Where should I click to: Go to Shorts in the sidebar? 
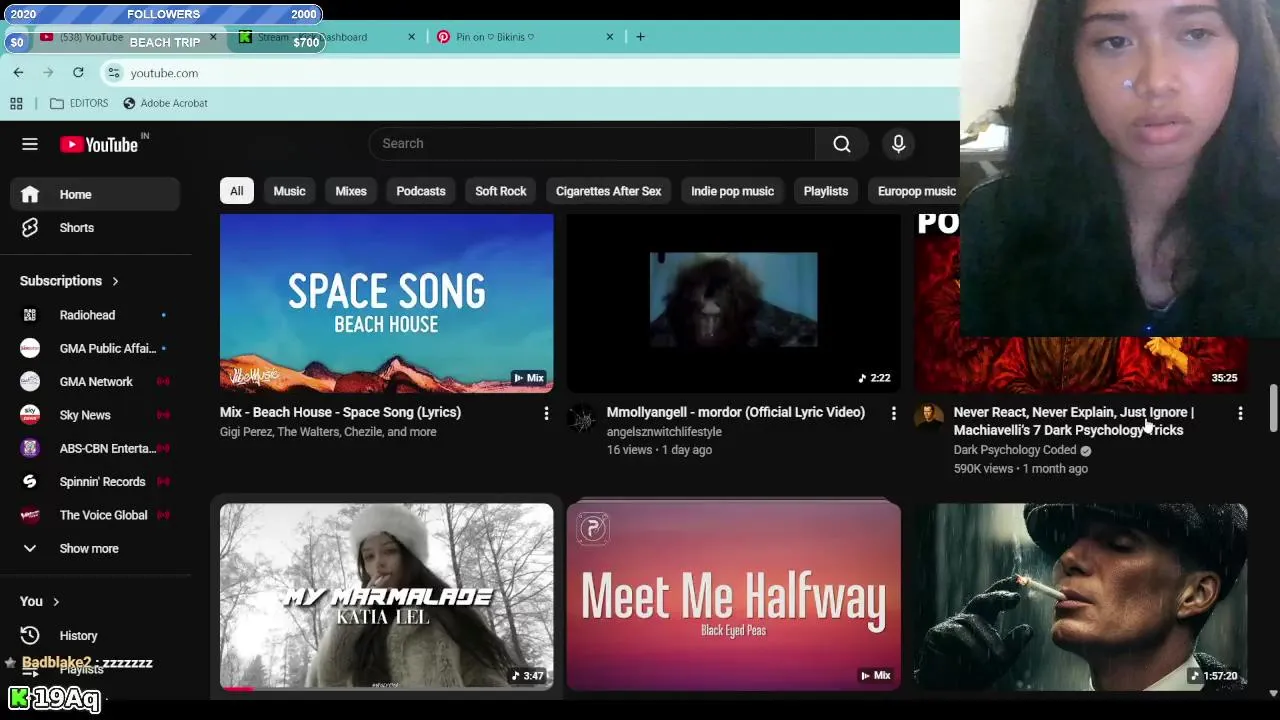[x=95, y=228]
